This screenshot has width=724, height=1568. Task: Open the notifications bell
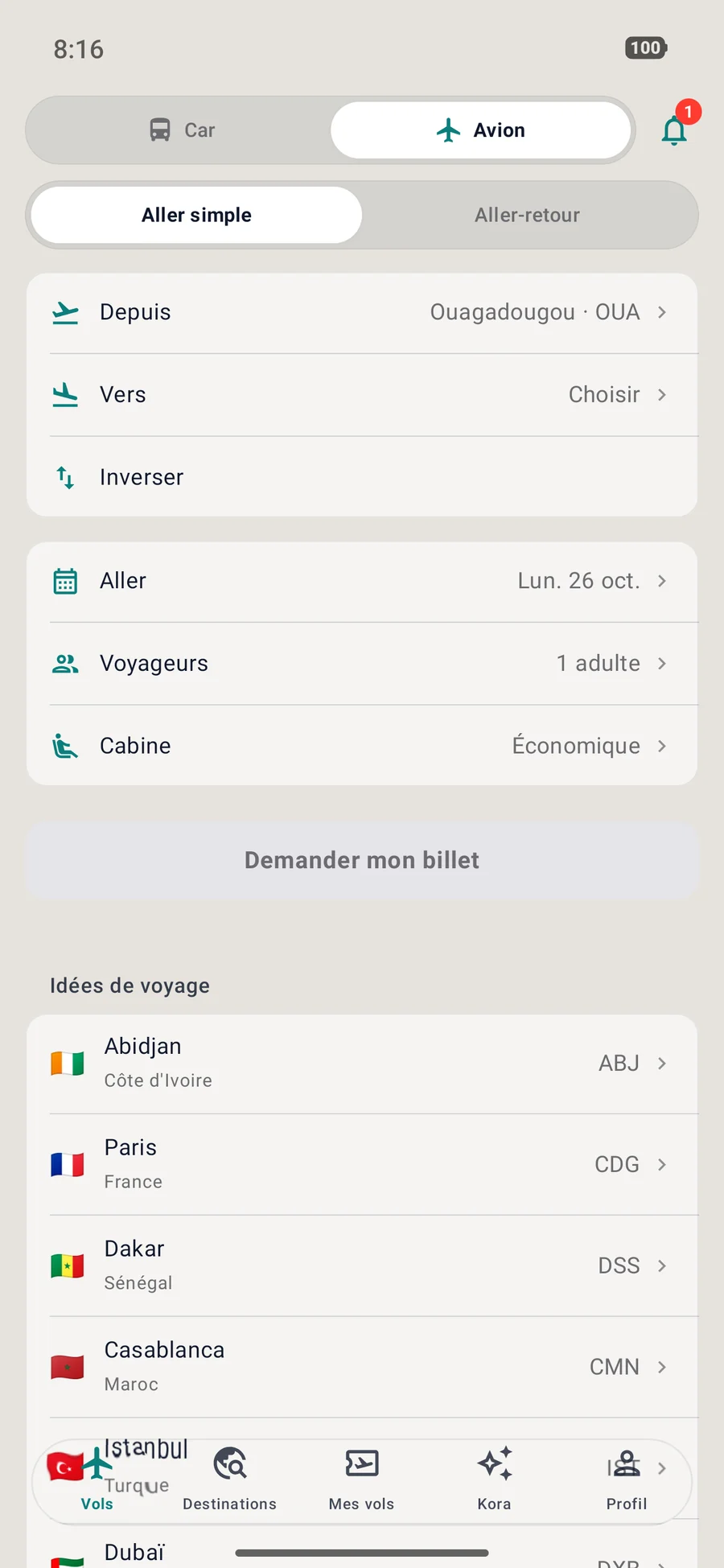click(674, 130)
